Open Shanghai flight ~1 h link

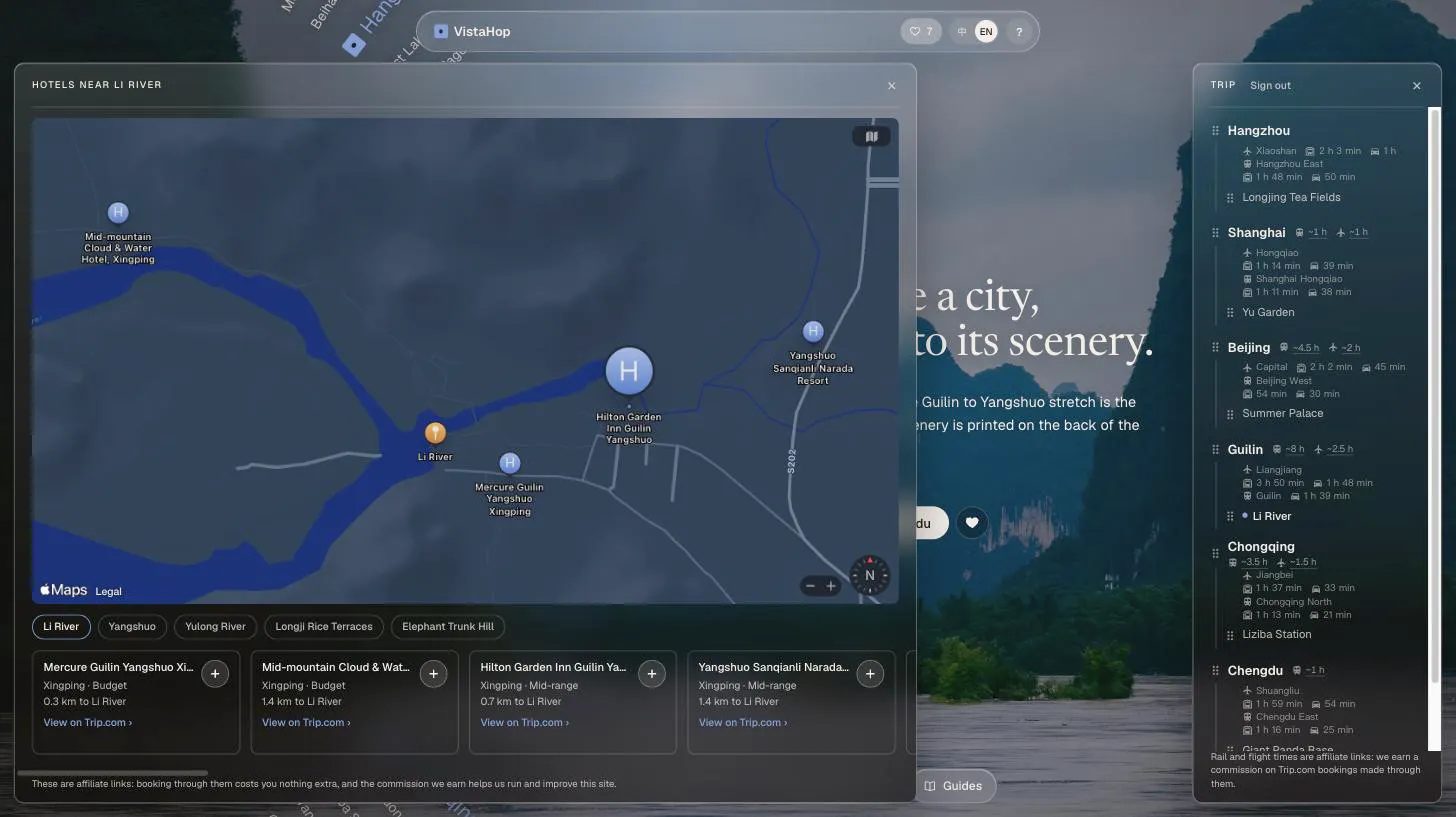click(x=1352, y=232)
